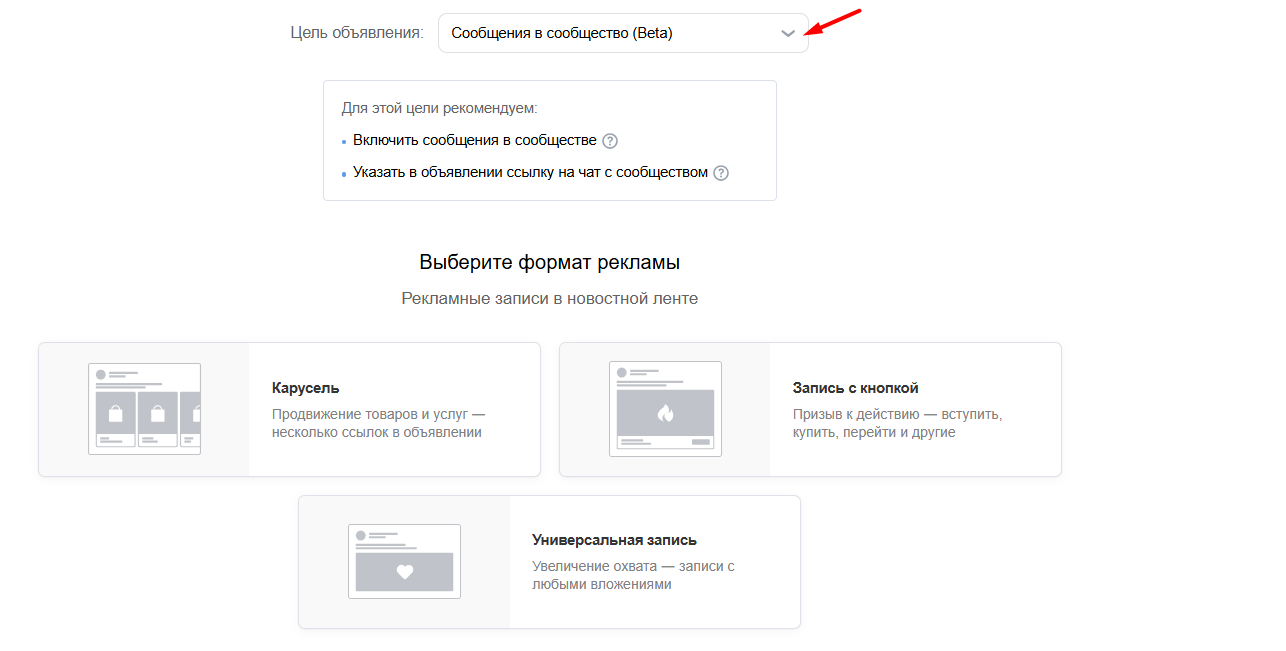Click 'Включить сообщения в сообществе' text

(475, 140)
